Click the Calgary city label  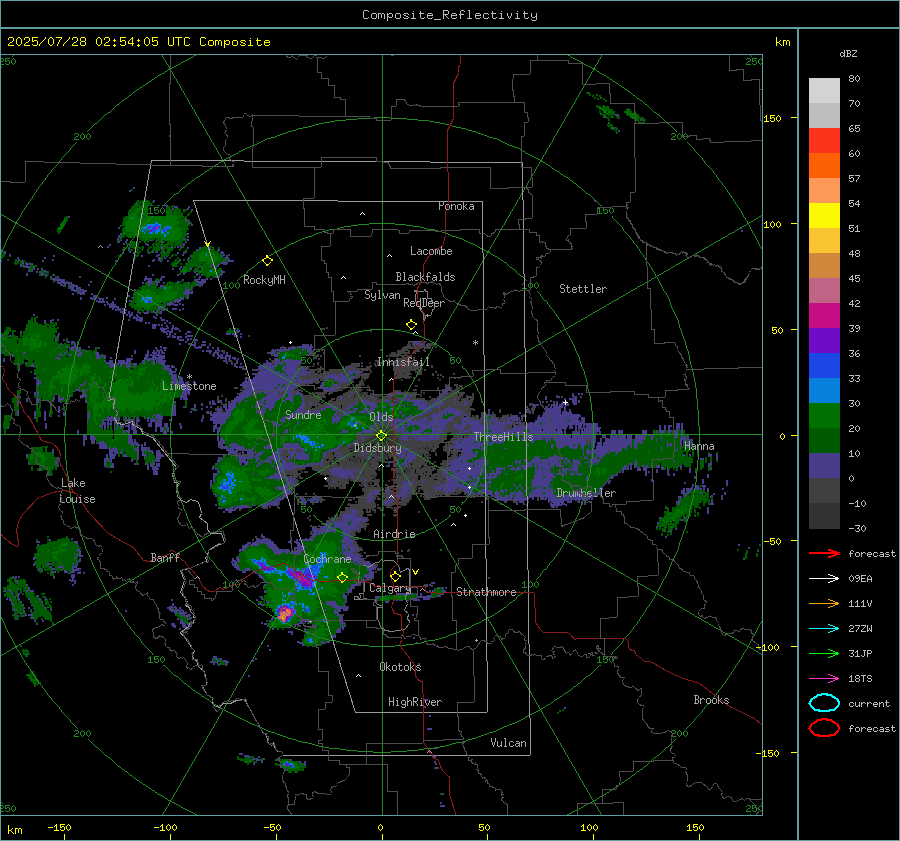390,588
